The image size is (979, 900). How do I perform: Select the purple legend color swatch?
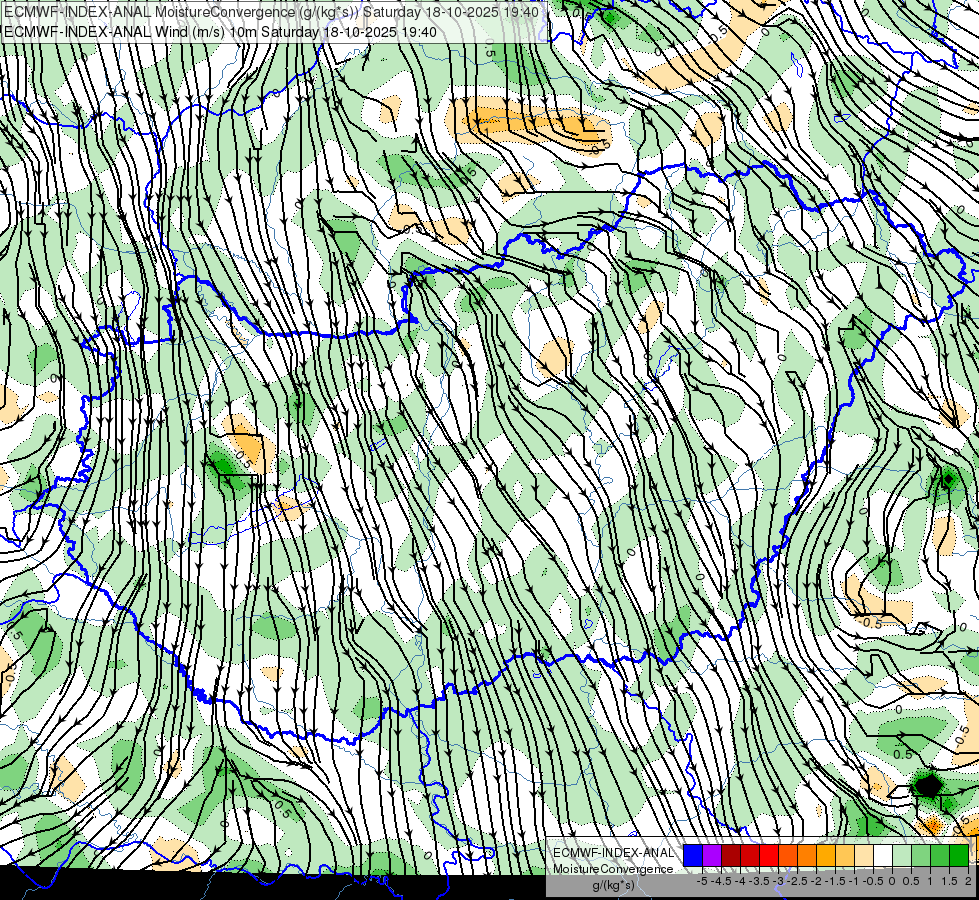click(x=711, y=855)
